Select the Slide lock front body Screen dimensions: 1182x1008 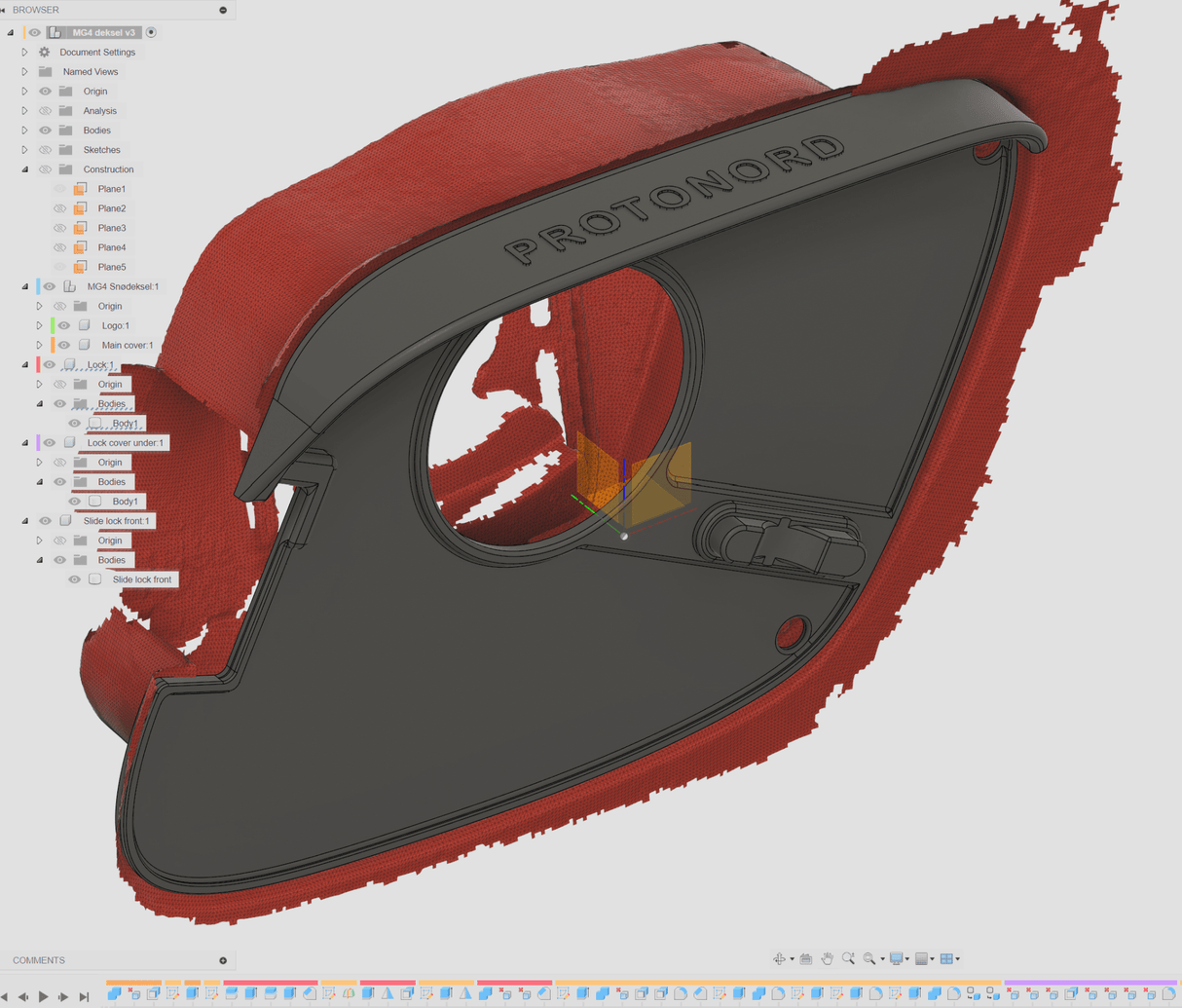coord(141,579)
